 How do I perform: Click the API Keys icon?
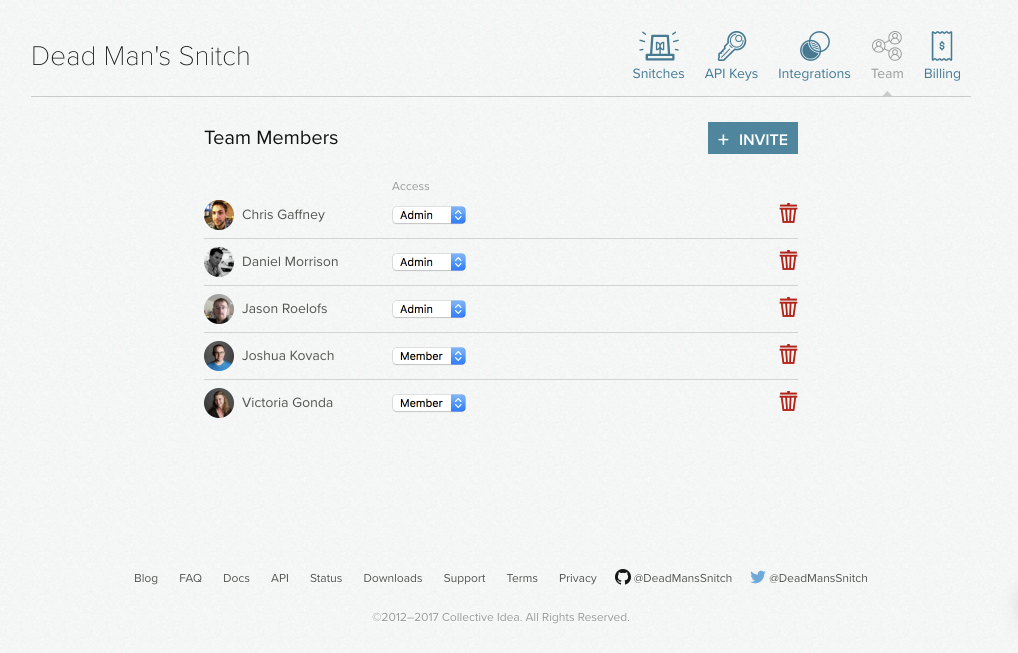point(731,46)
